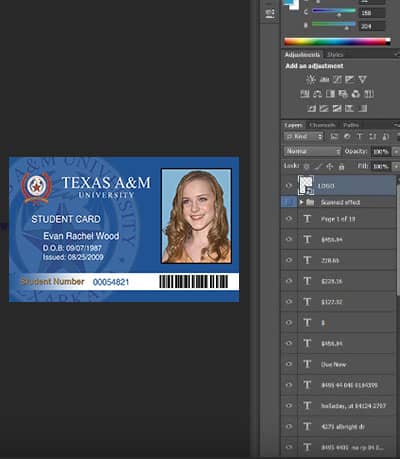400x459 pixels.
Task: Show the Scanned effect group
Action: tap(289, 202)
